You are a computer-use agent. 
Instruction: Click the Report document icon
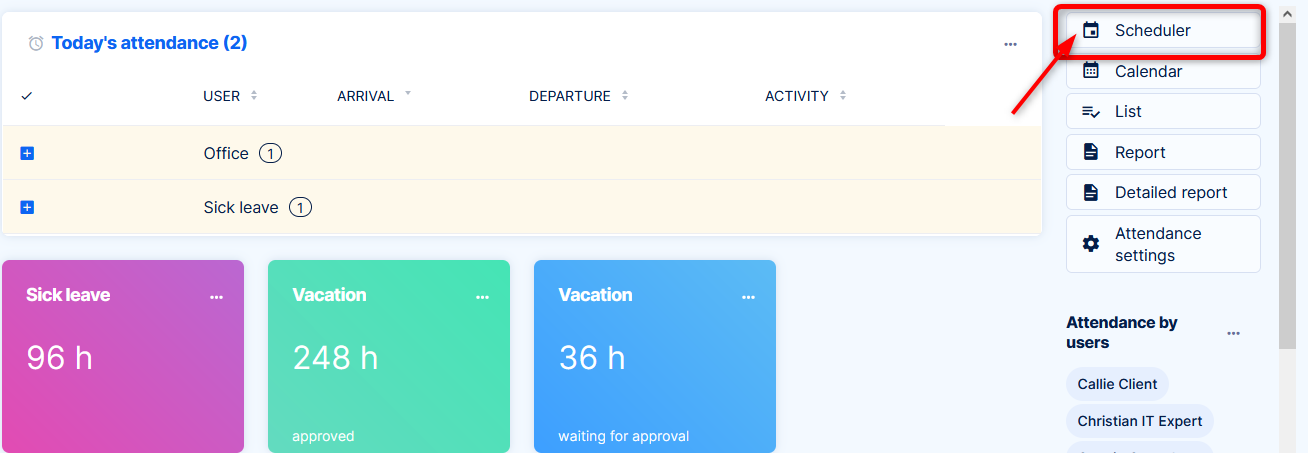click(x=1091, y=152)
